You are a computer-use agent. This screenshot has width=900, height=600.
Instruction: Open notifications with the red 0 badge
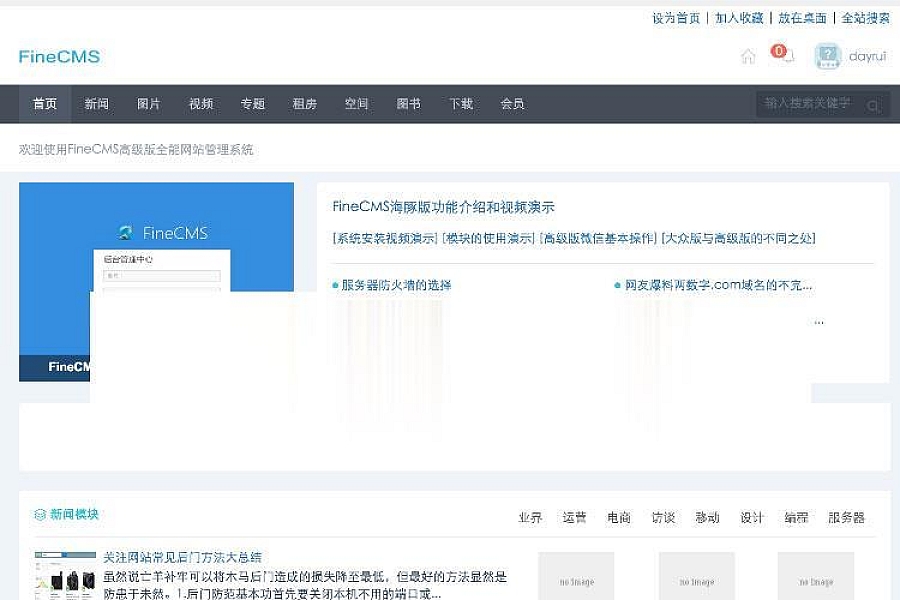782,53
